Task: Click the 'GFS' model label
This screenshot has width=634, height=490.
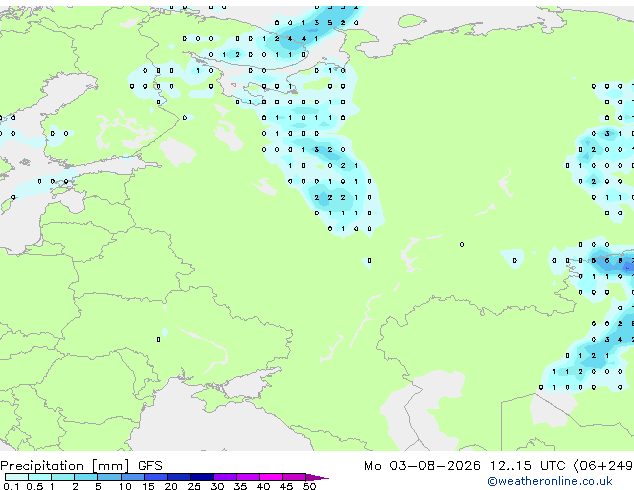Action: pos(150,466)
